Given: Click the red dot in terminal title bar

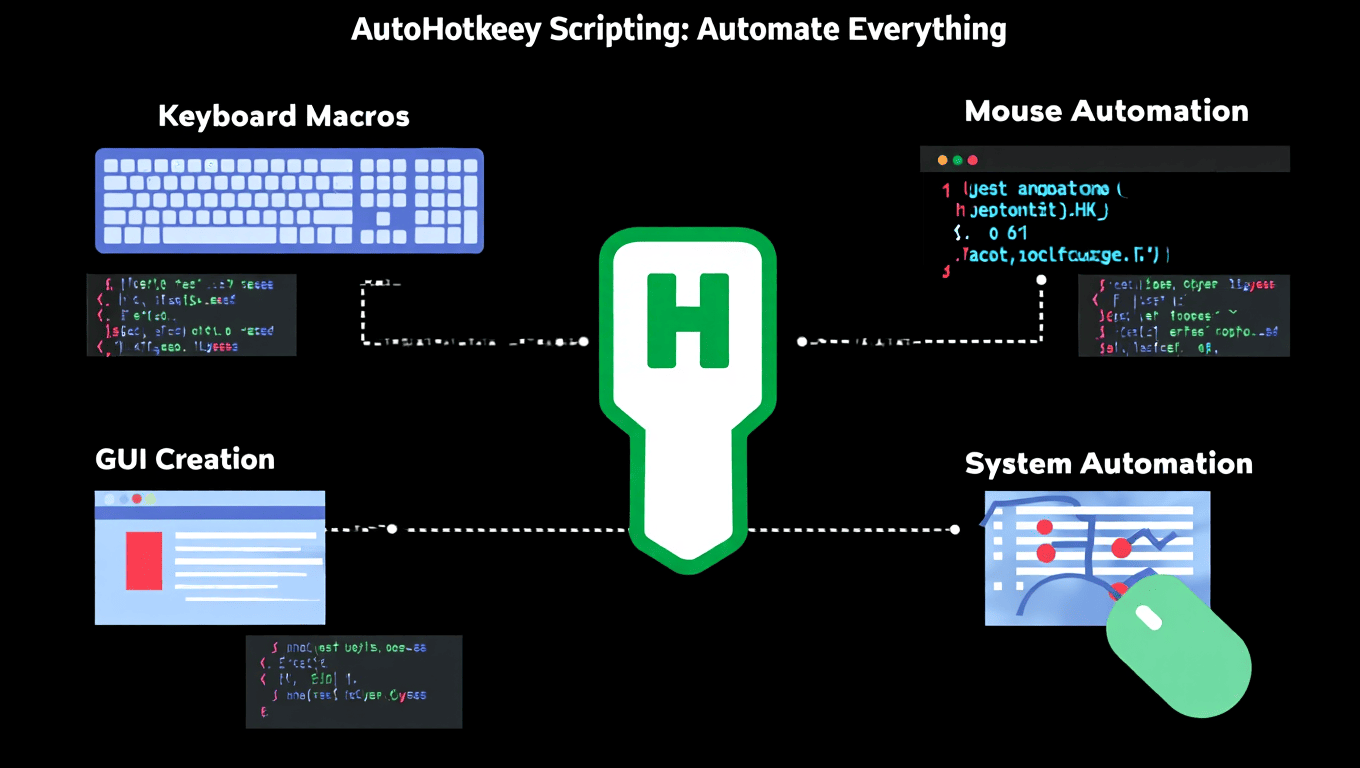Looking at the screenshot, I should coord(972,160).
